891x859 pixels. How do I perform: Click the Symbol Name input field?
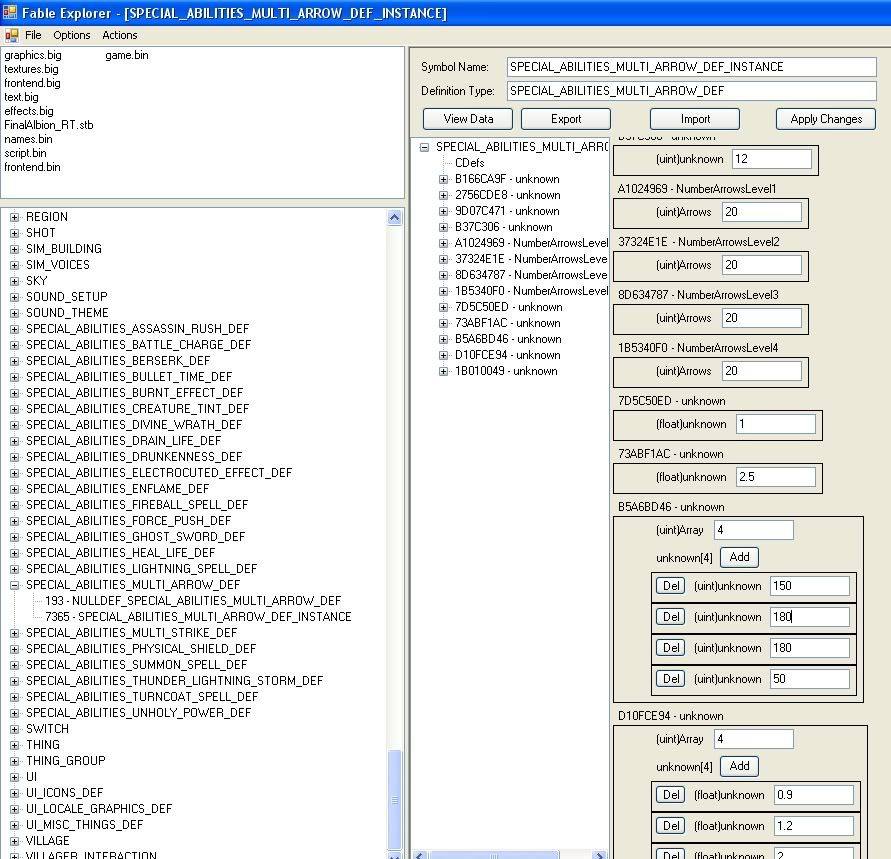(692, 67)
